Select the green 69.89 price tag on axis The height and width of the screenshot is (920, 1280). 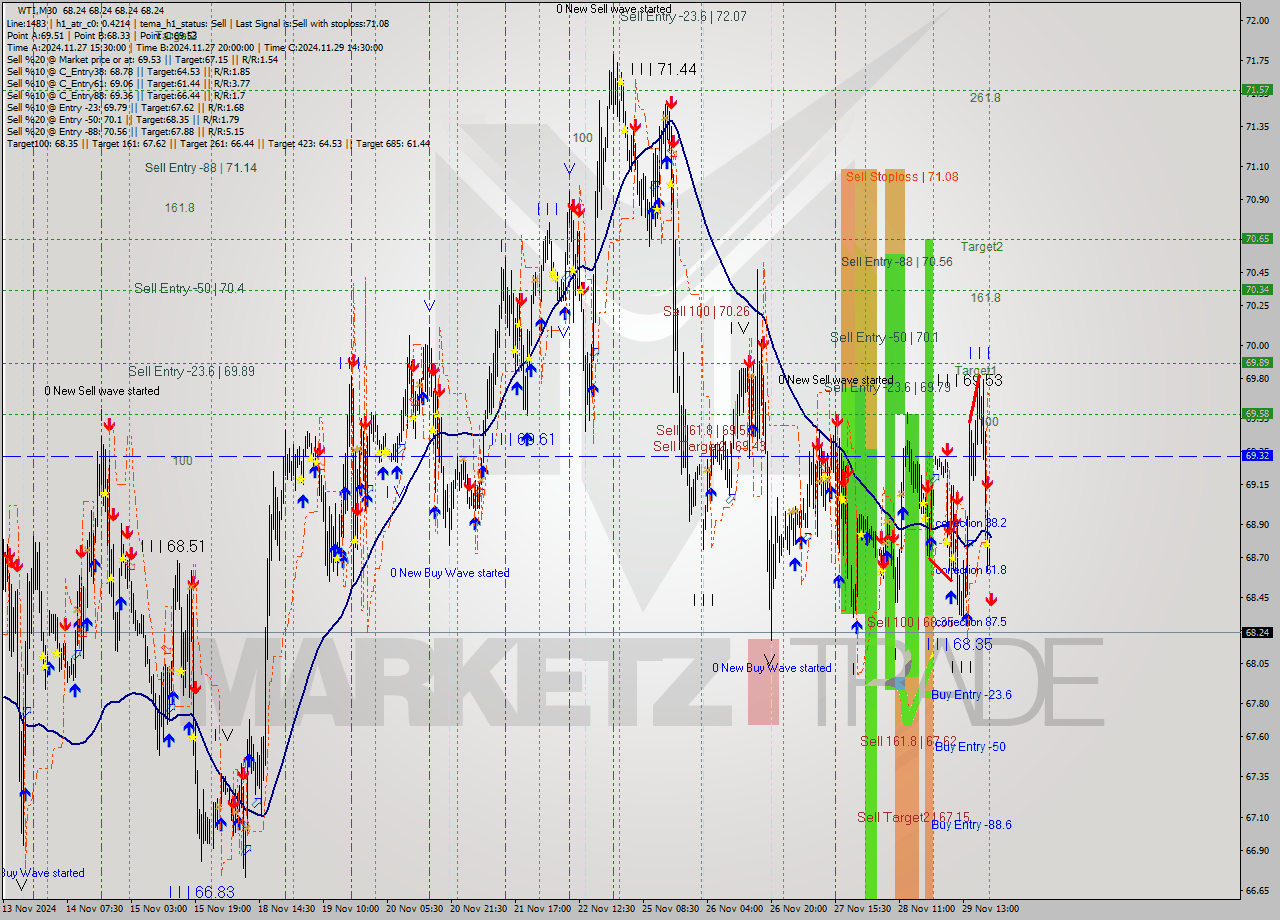tap(1257, 363)
